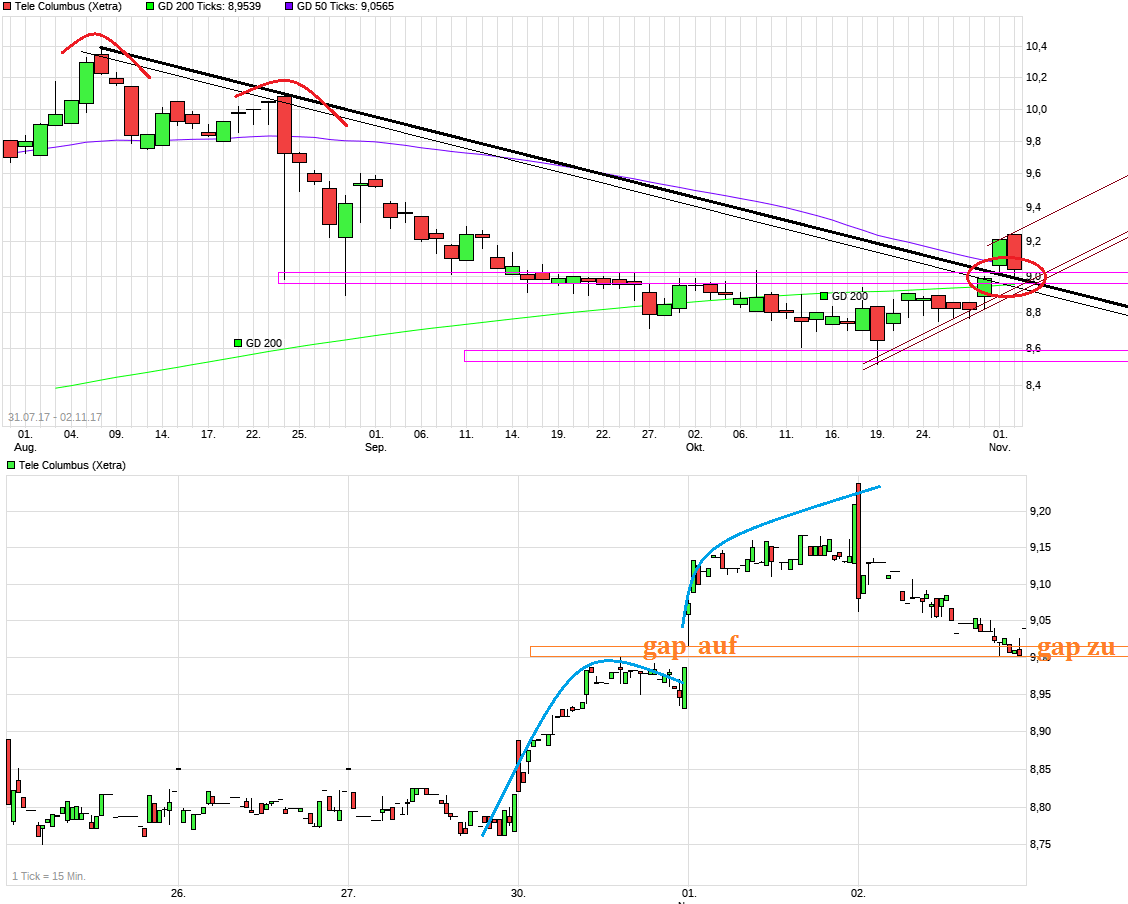The width and height of the screenshot is (1128, 904).
Task: Click the lower-left GD 200 chart label
Action: pyautogui.click(x=263, y=343)
